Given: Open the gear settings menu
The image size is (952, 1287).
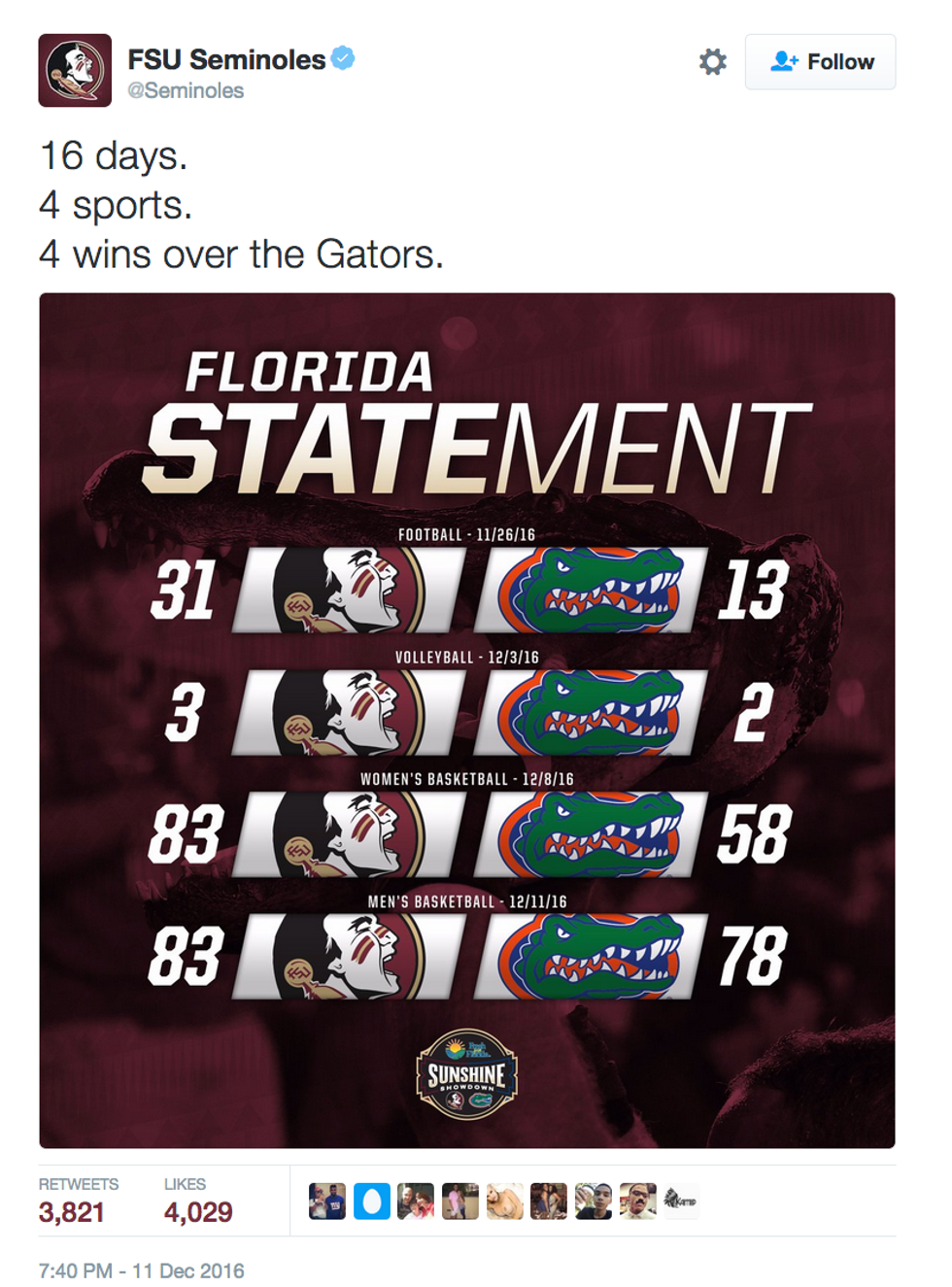Looking at the screenshot, I should (712, 62).
